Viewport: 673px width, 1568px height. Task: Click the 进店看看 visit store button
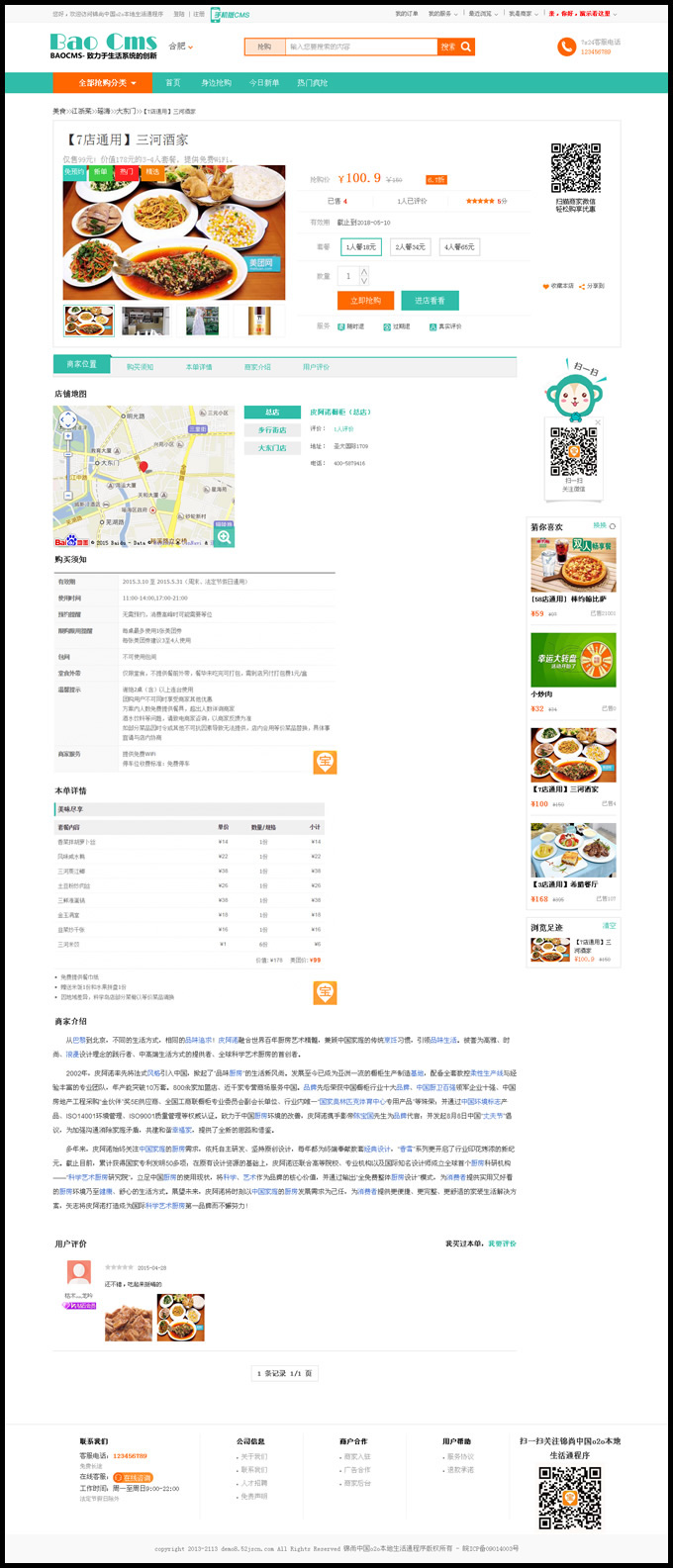click(430, 300)
